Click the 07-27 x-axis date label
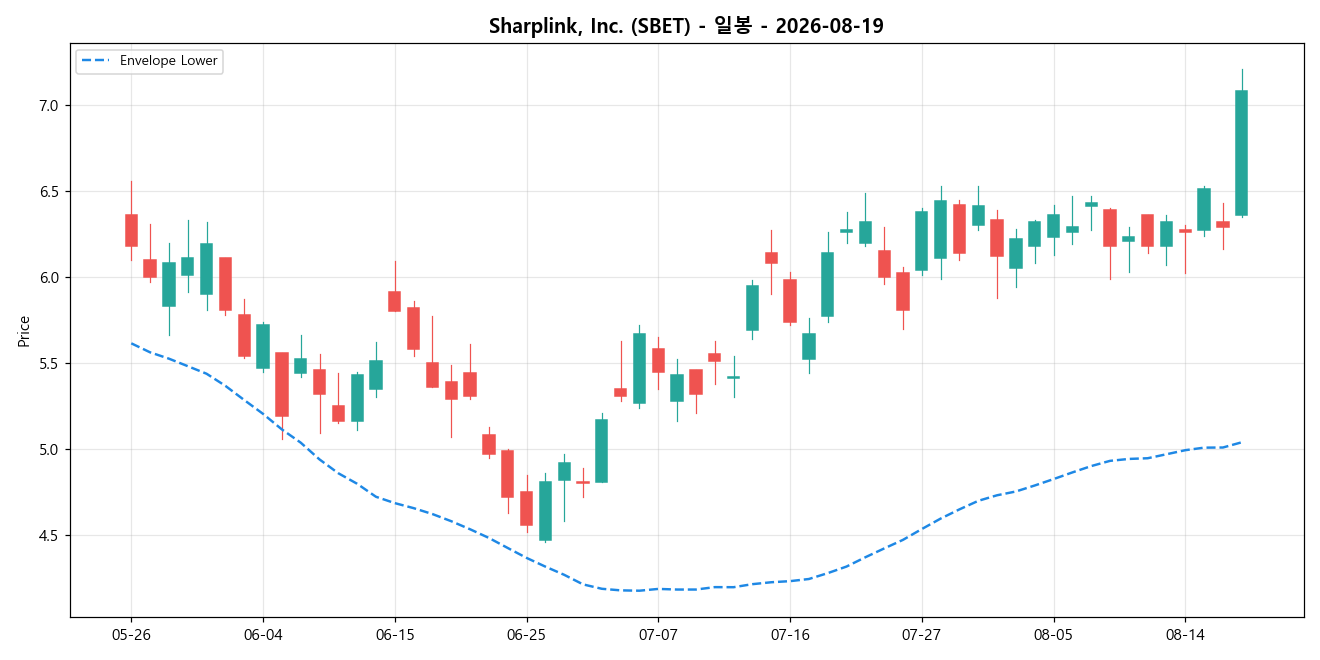Image resolution: width=1320 pixels, height=660 pixels. coord(922,634)
